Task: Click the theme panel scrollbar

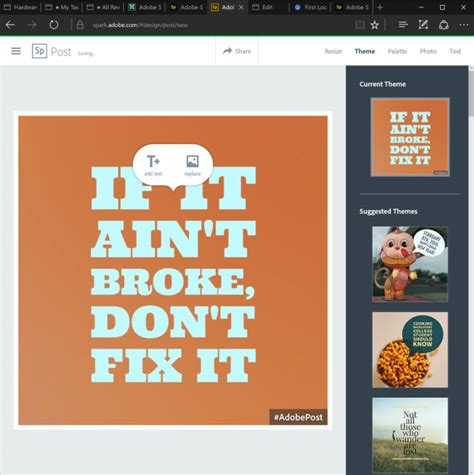Action: click(x=471, y=93)
